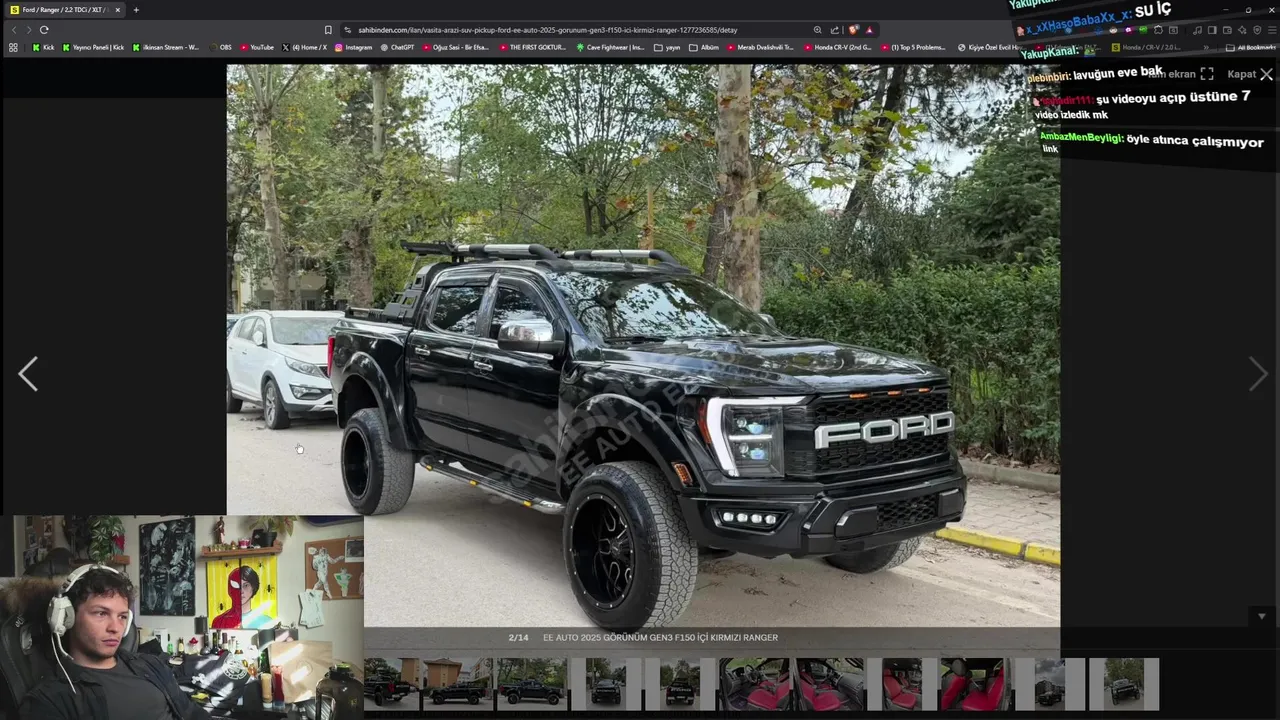The image size is (1280, 720).
Task: Close the Ford / Ranger tab
Action: 117,10
